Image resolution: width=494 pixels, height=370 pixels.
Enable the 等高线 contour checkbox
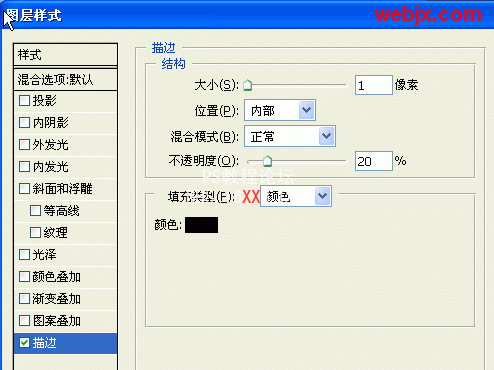tap(35, 210)
